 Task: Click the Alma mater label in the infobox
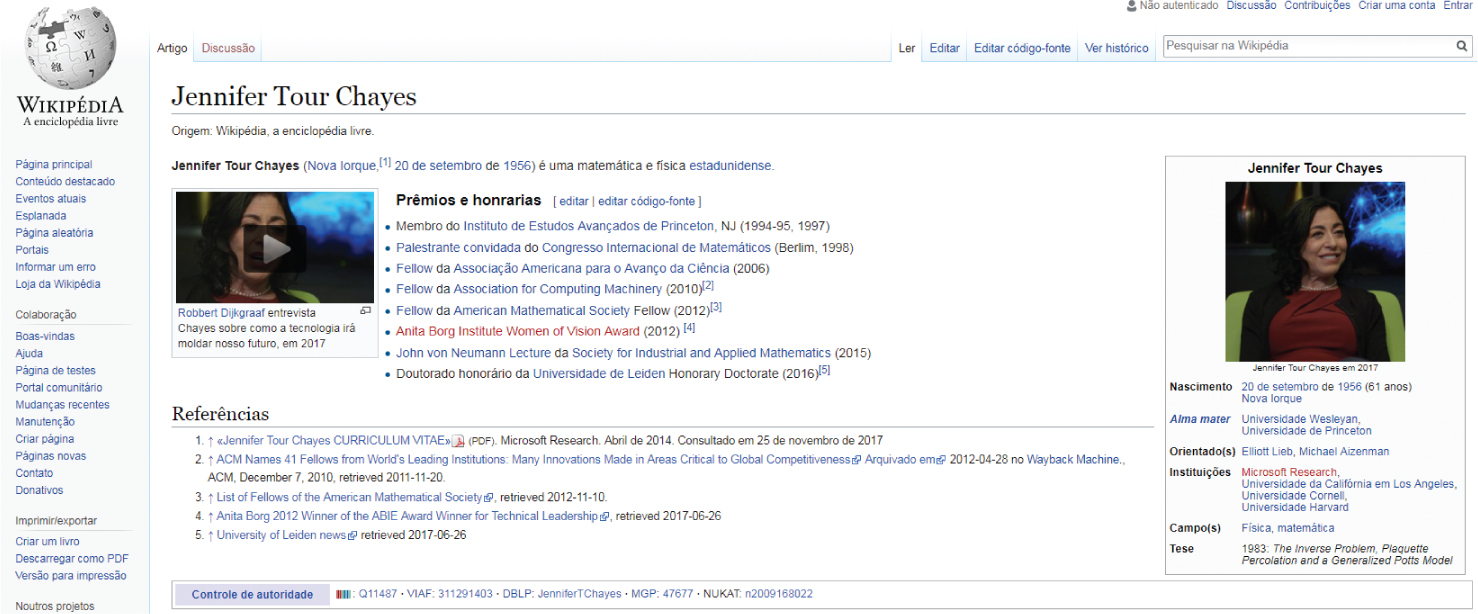click(x=1200, y=419)
